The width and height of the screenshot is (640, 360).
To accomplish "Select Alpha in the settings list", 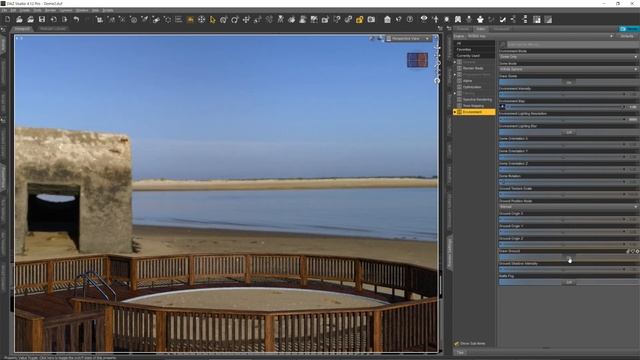I will pos(467,81).
